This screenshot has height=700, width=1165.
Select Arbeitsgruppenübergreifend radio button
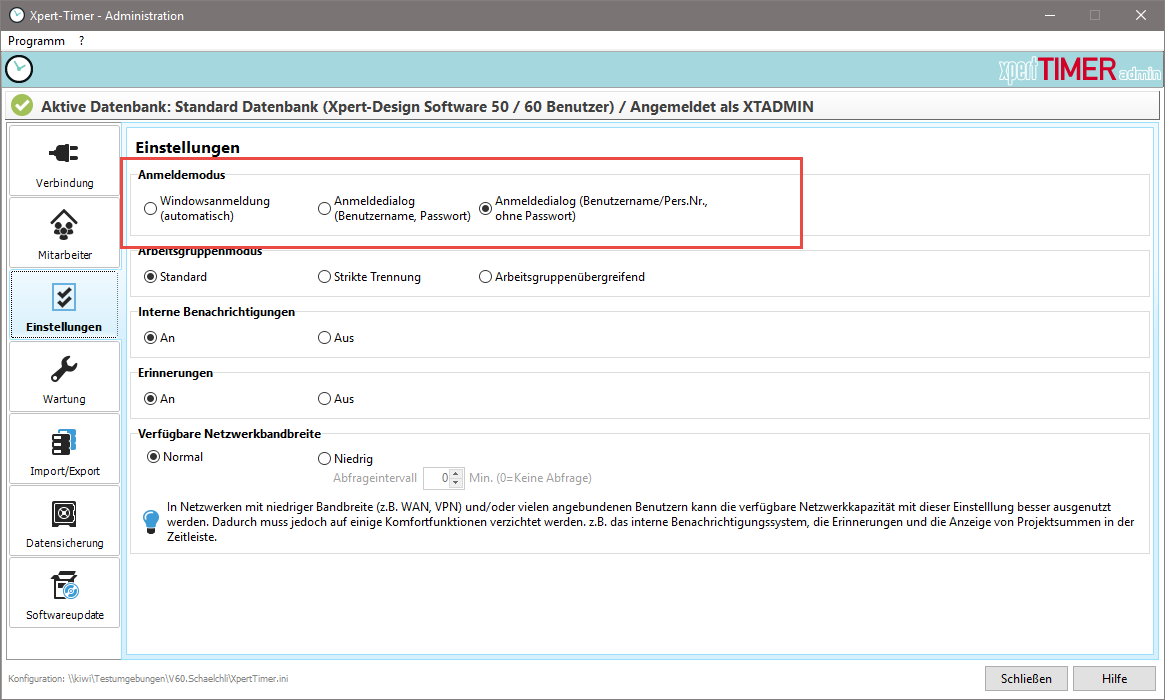[486, 277]
